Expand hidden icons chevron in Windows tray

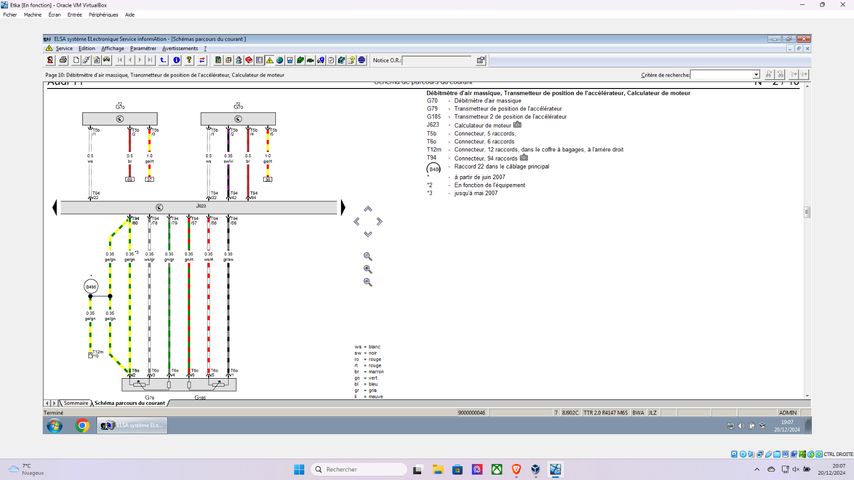point(757,470)
